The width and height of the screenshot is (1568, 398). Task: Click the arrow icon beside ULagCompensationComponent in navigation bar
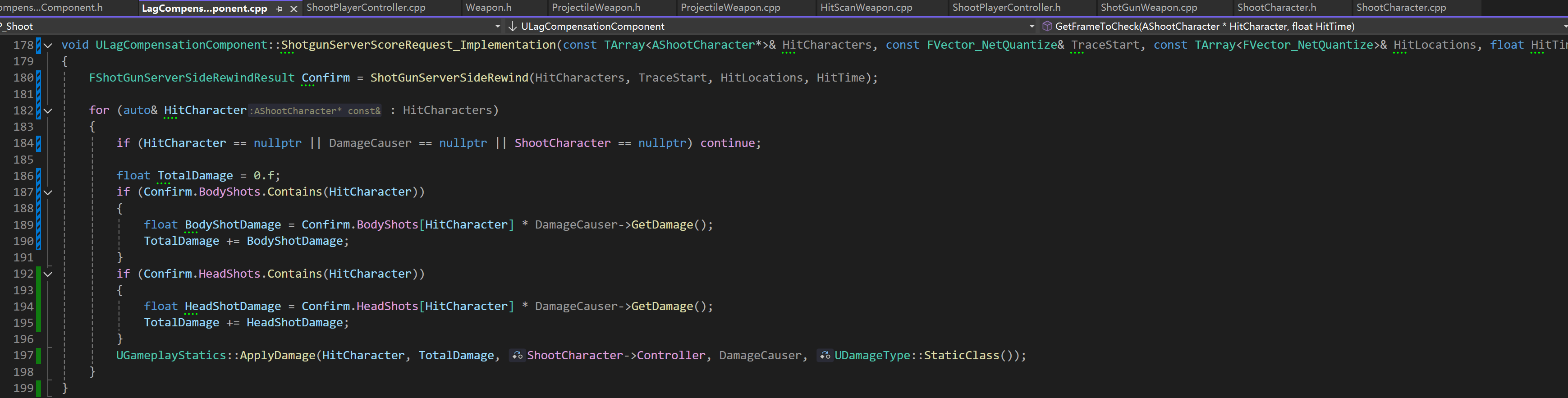[x=513, y=26]
